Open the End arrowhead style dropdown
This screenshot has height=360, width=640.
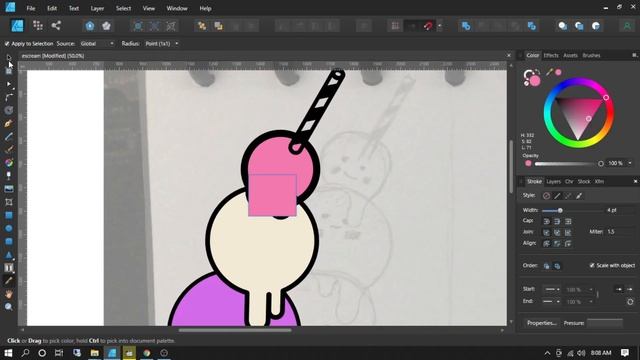[x=552, y=302]
